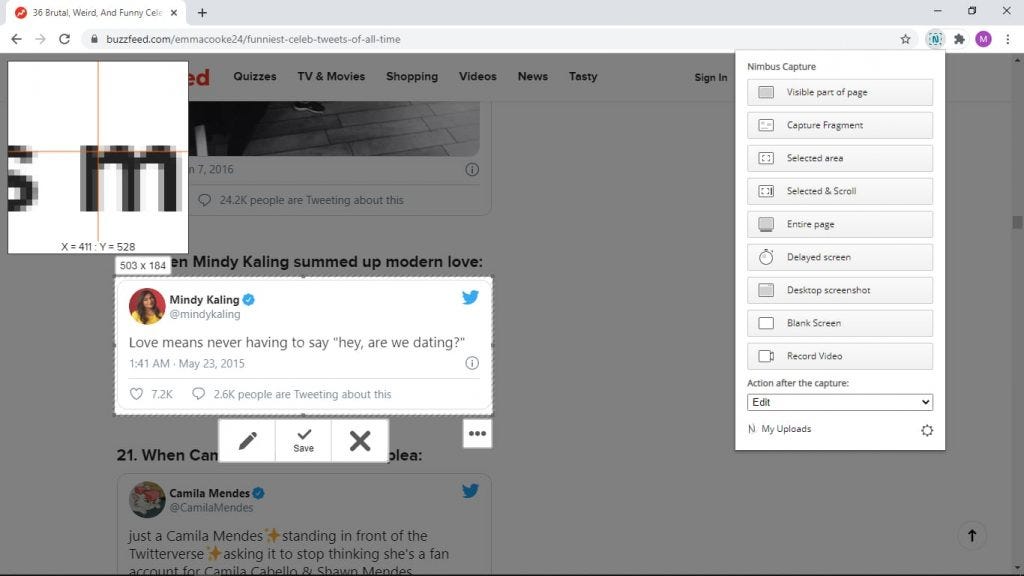This screenshot has width=1024, height=576.
Task: Click inside the browser address bar
Action: (x=400, y=38)
